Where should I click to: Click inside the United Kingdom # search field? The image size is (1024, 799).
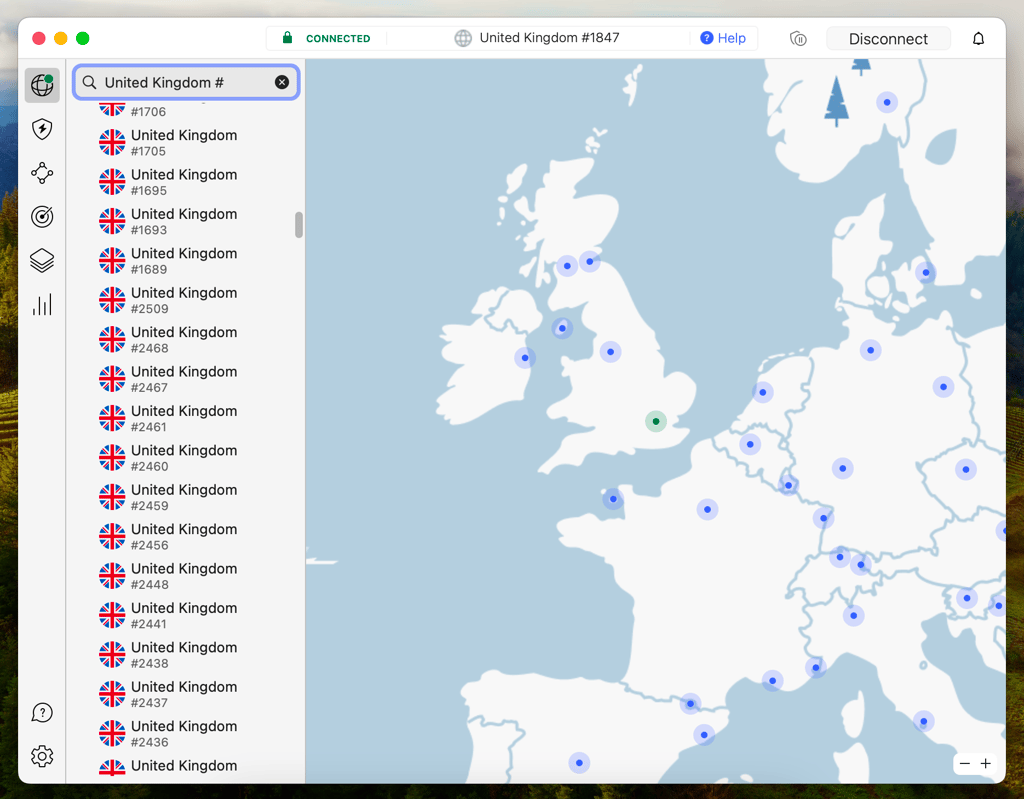(186, 82)
